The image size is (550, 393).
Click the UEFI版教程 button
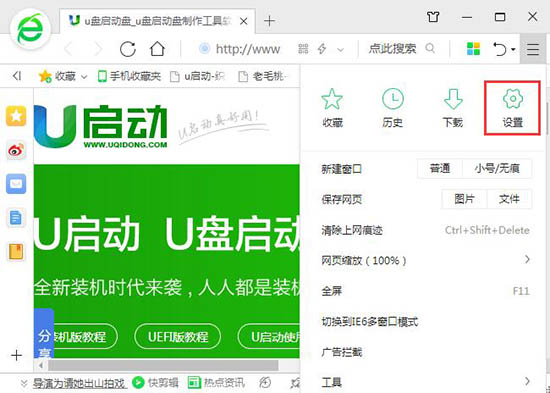click(178, 337)
